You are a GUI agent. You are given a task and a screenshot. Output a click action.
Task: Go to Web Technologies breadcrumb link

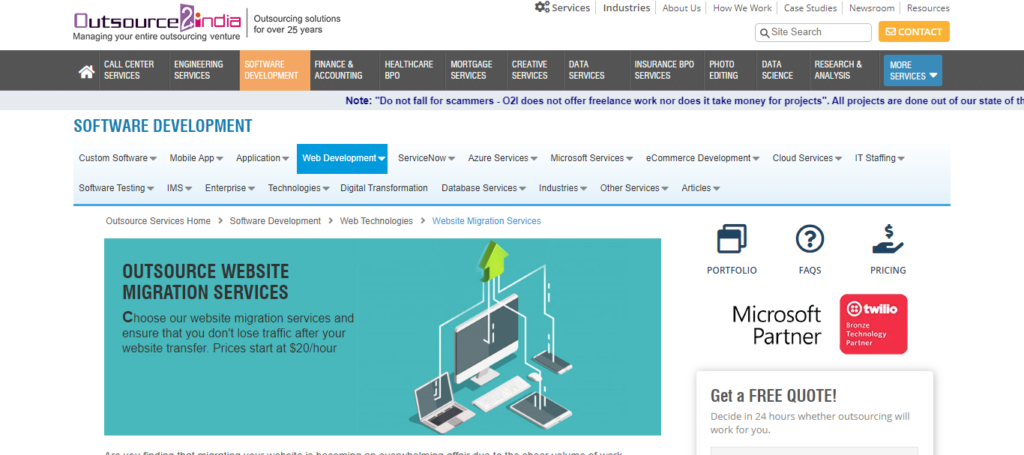(375, 221)
